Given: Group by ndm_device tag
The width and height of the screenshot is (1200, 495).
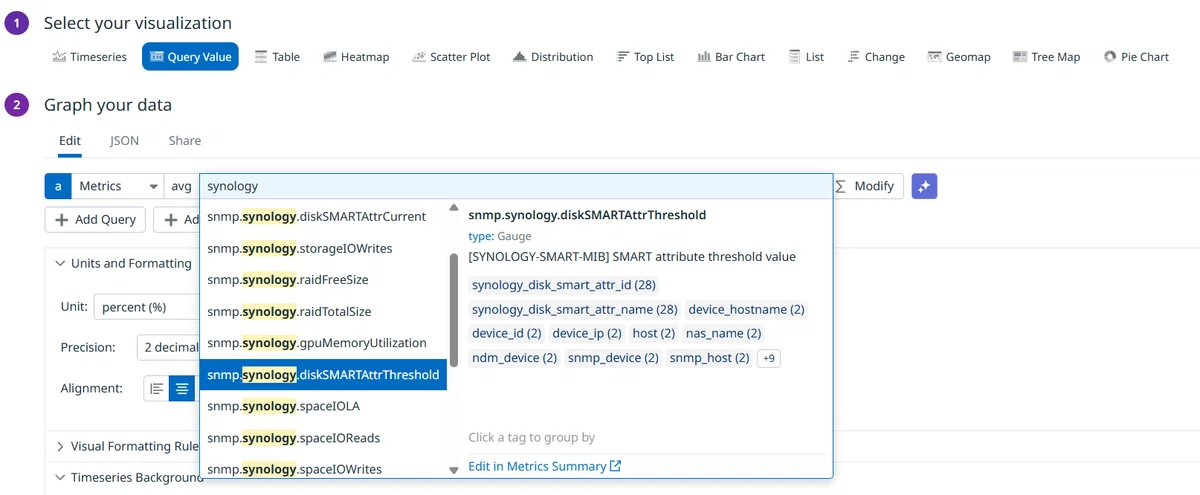Looking at the screenshot, I should point(514,357).
